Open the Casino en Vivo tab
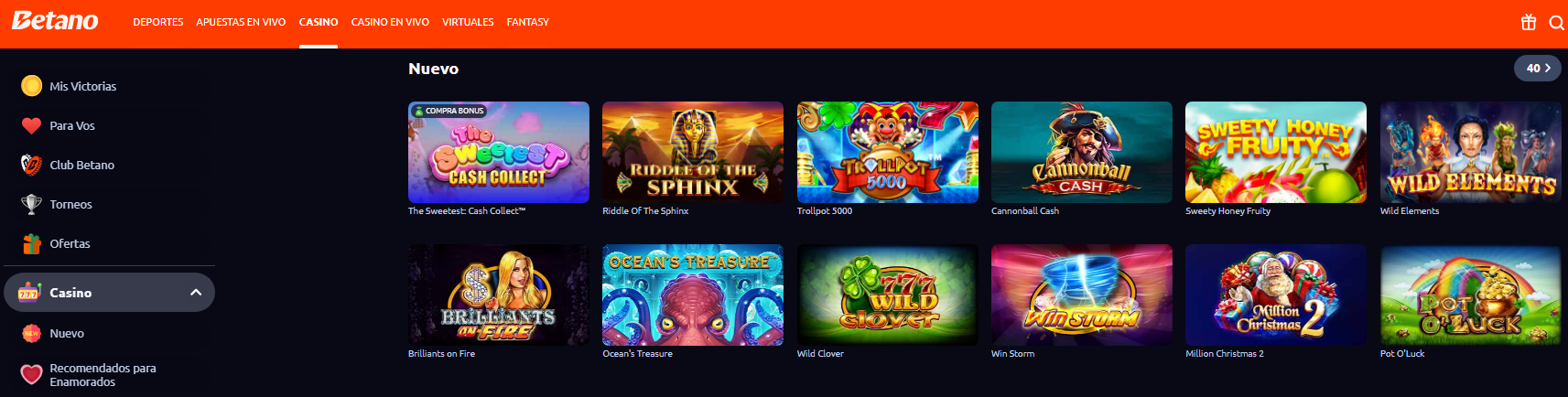The width and height of the screenshot is (1568, 397). pyautogui.click(x=390, y=22)
